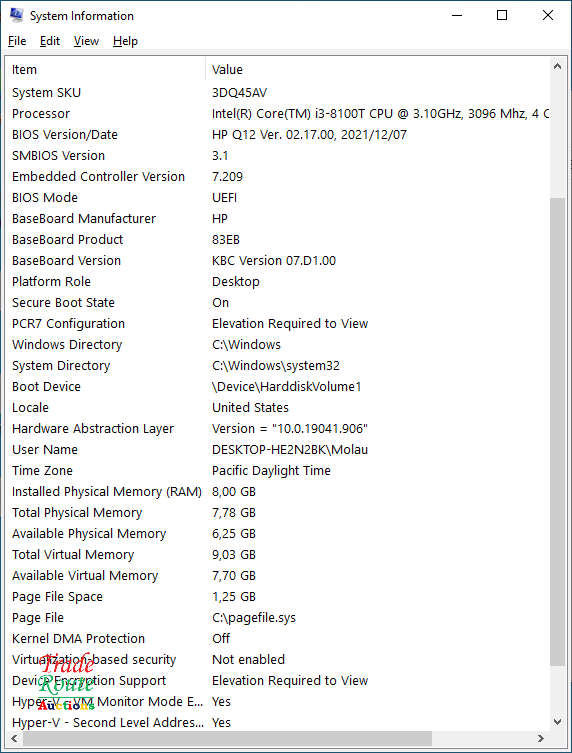Select the Total Physical Memory row
The height and width of the screenshot is (753, 572).
click(278, 513)
